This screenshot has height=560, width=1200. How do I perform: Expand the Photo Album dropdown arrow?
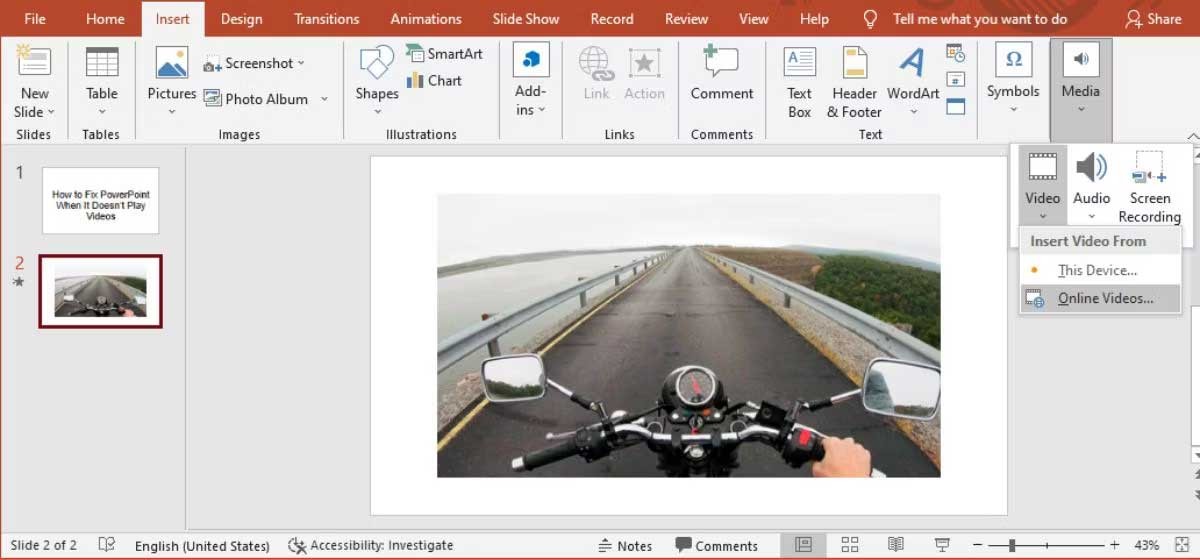324,99
